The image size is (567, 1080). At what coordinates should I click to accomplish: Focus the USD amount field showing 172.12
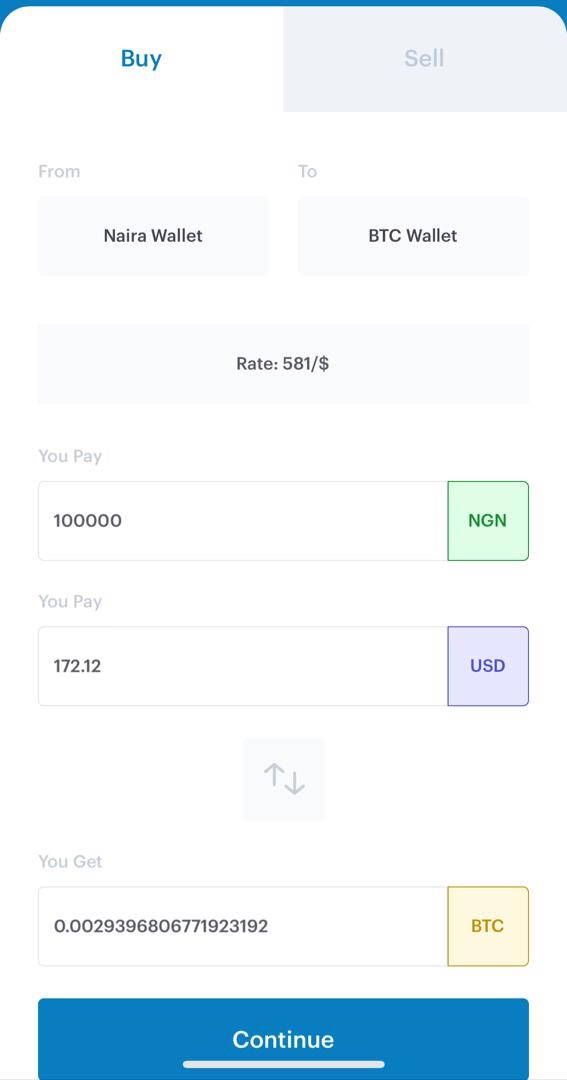243,666
